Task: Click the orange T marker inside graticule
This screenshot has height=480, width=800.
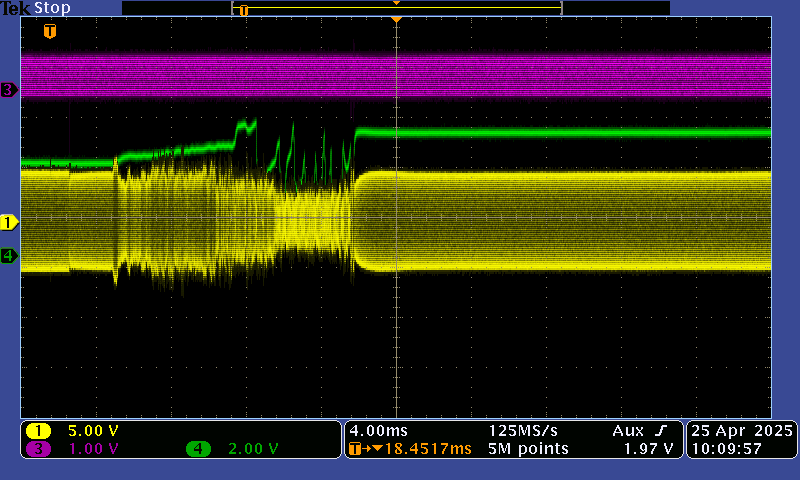Action: (50, 31)
